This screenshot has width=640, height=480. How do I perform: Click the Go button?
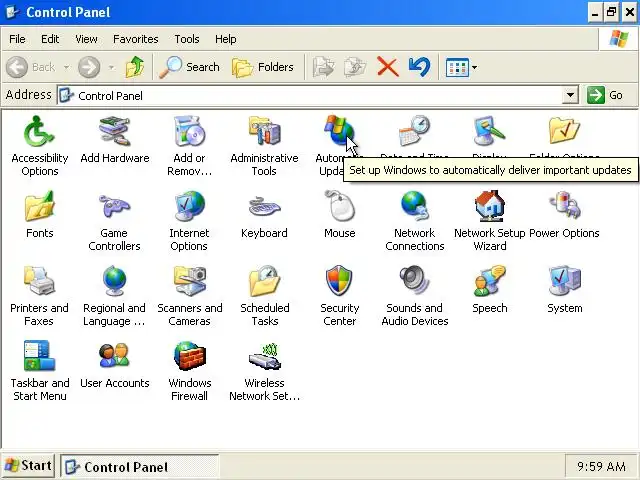pos(605,96)
